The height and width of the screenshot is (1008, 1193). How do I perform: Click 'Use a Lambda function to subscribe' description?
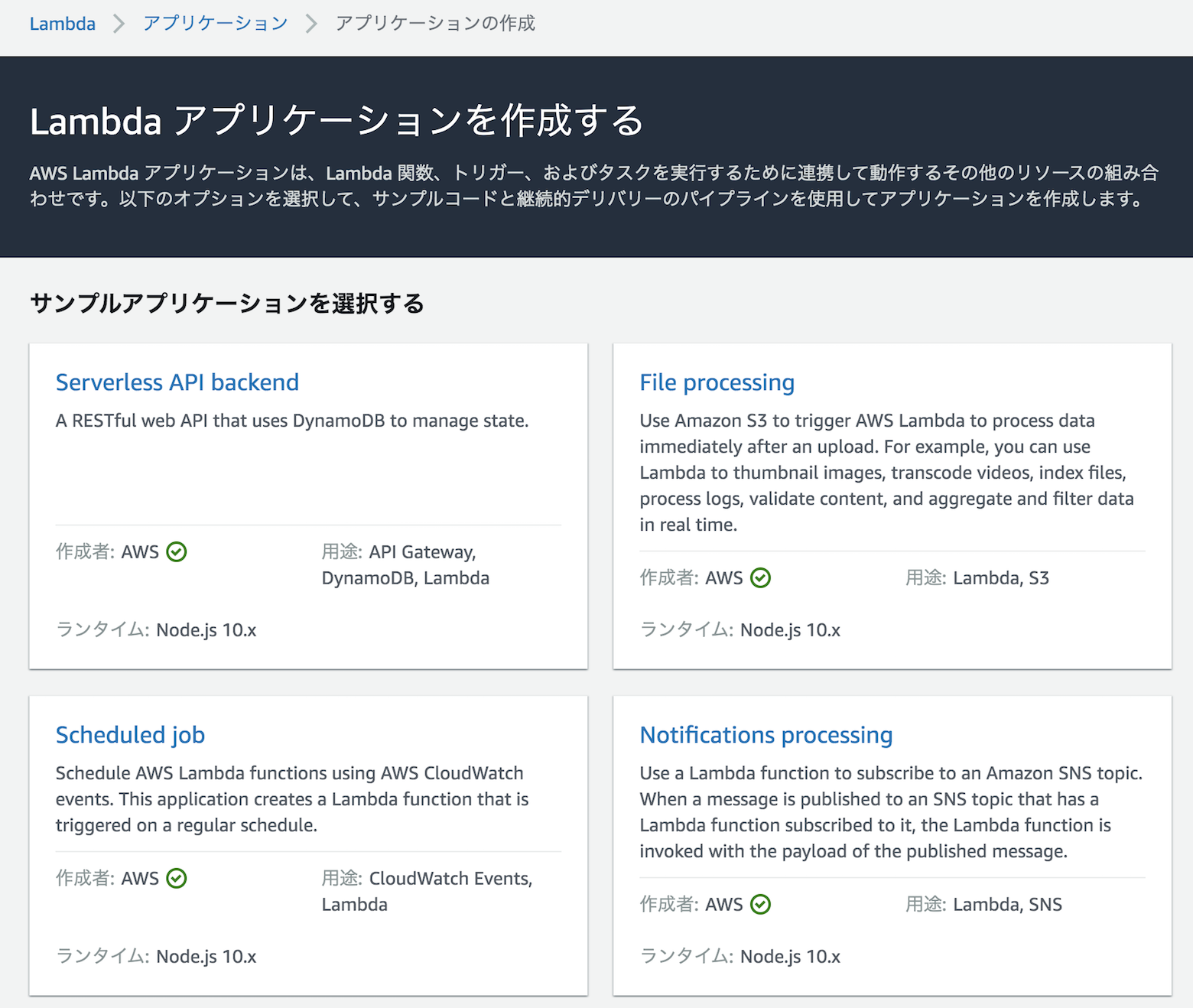(x=892, y=812)
